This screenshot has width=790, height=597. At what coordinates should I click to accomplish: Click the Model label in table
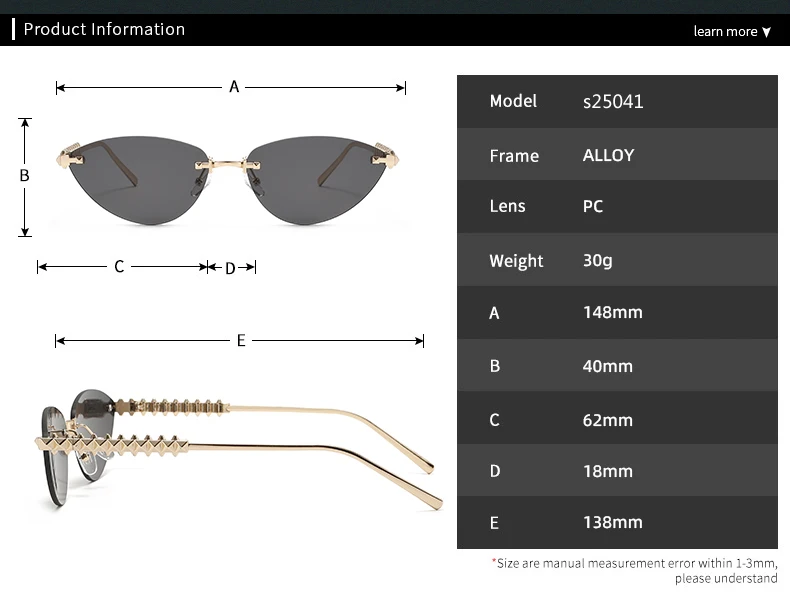pyautogui.click(x=513, y=101)
